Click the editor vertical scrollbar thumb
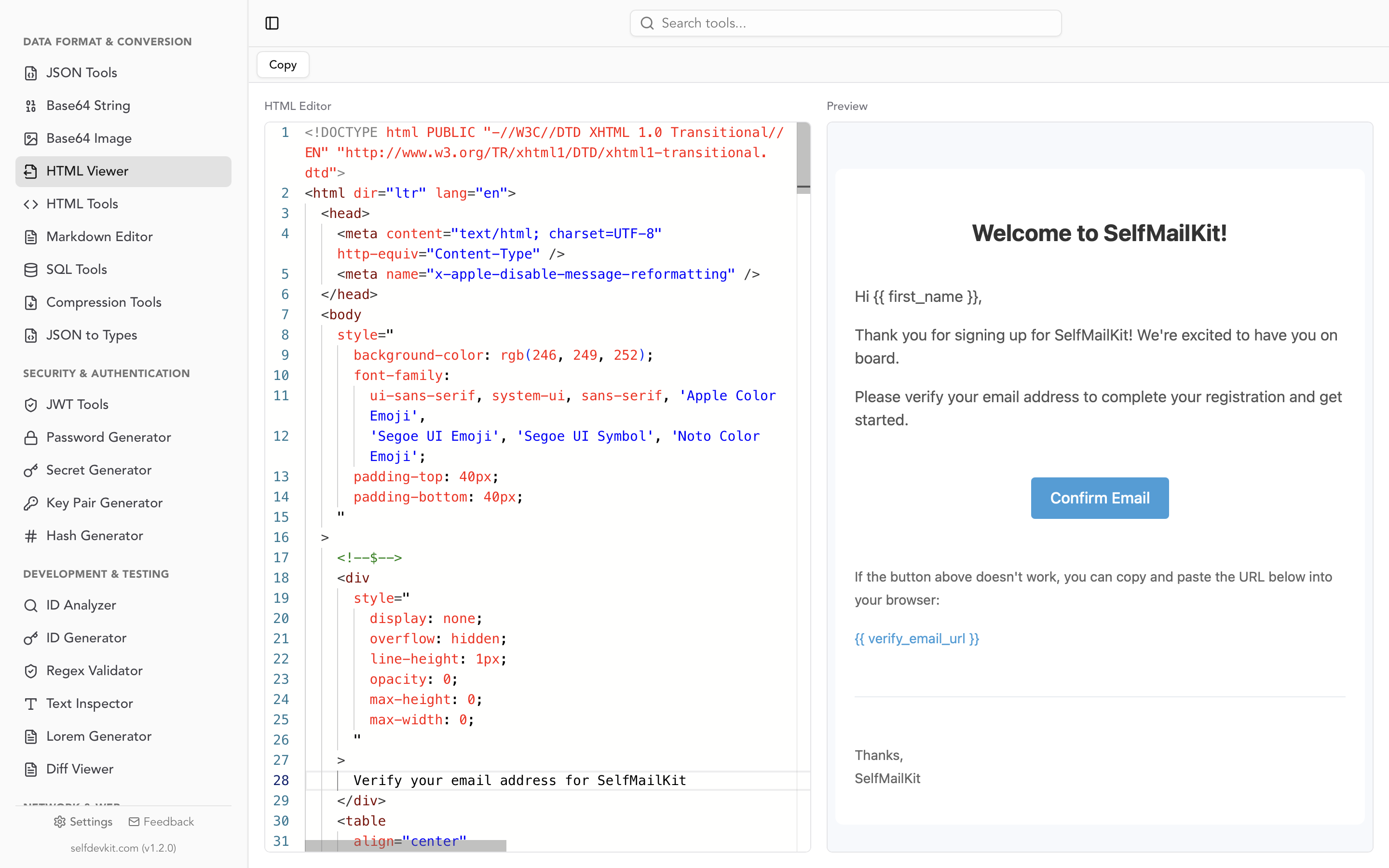The width and height of the screenshot is (1389, 868). tap(803, 158)
